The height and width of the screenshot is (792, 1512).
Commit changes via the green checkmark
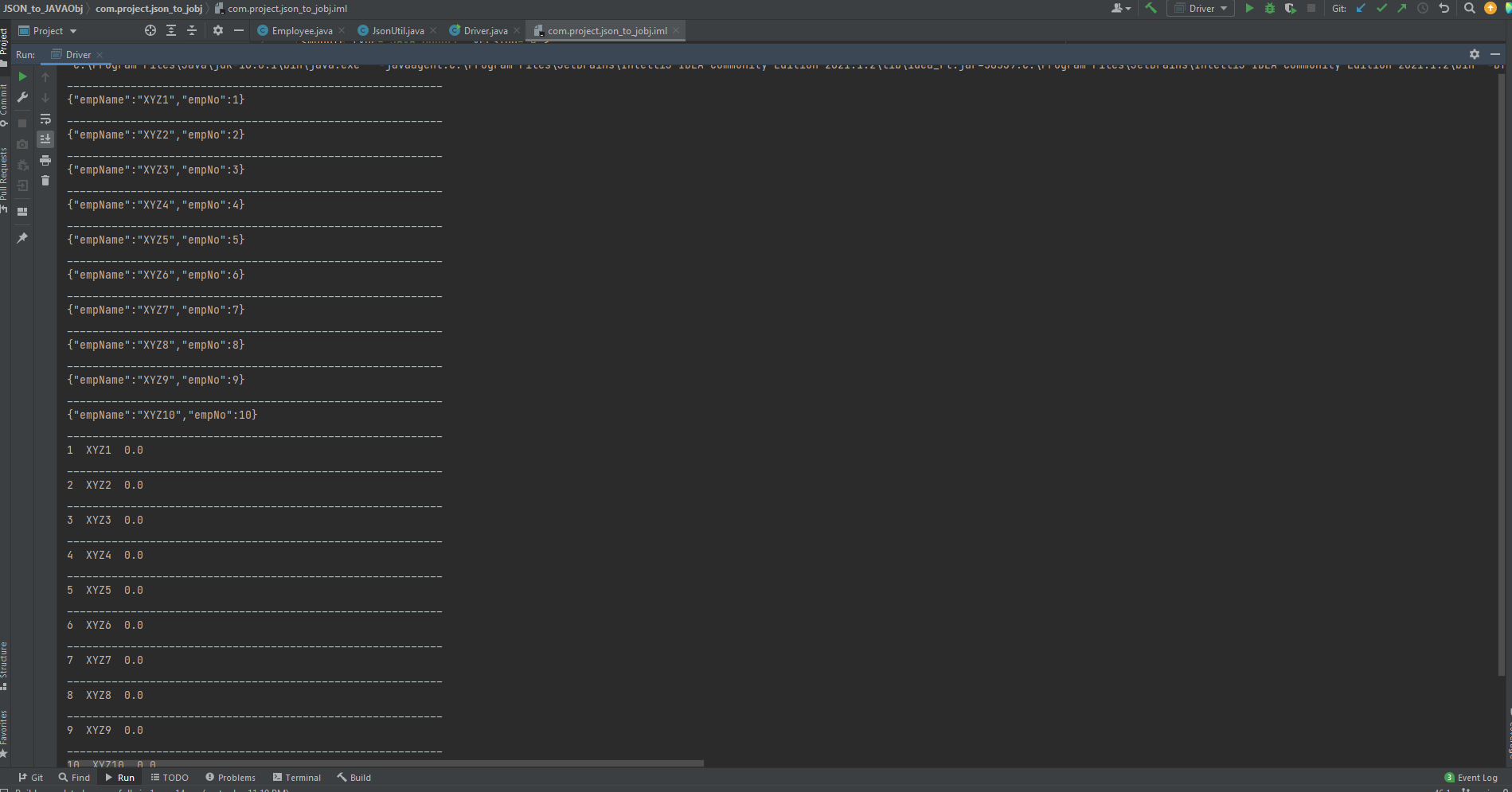(x=1381, y=9)
